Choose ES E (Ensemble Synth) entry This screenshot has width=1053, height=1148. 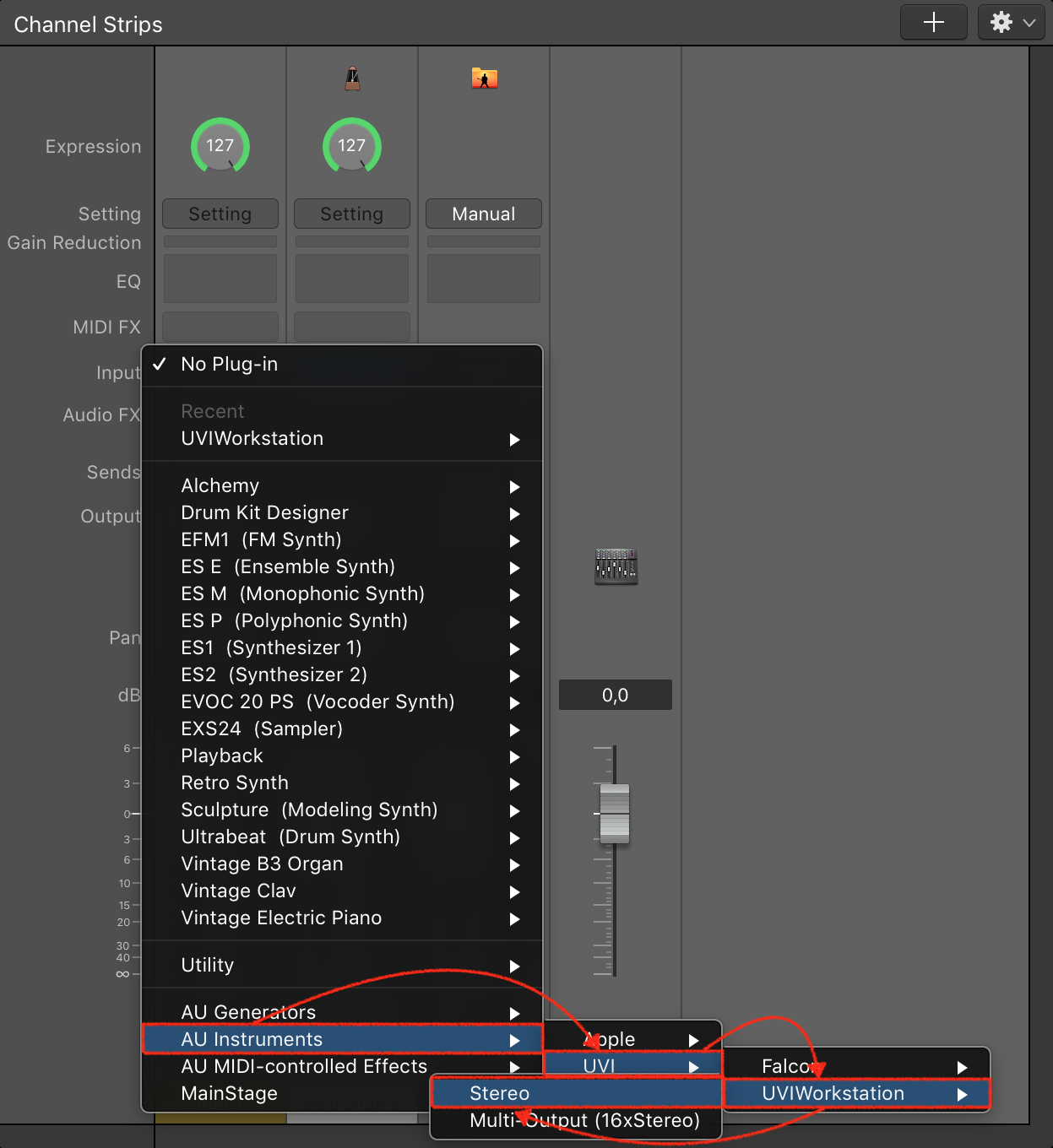click(342, 566)
